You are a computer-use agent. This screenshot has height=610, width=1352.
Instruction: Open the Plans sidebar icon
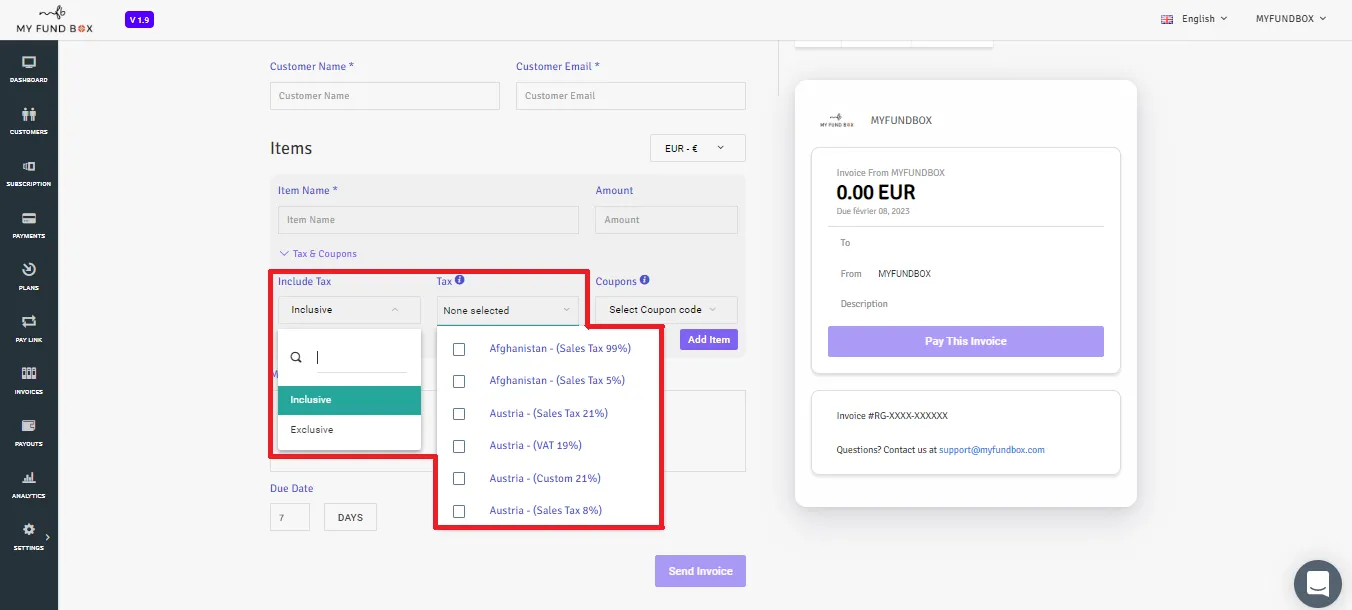pos(29,270)
